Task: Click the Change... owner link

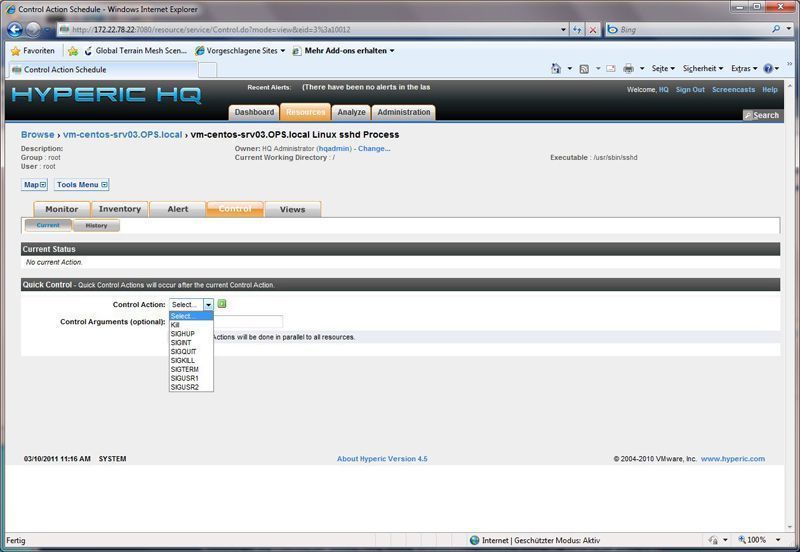Action: click(x=374, y=148)
